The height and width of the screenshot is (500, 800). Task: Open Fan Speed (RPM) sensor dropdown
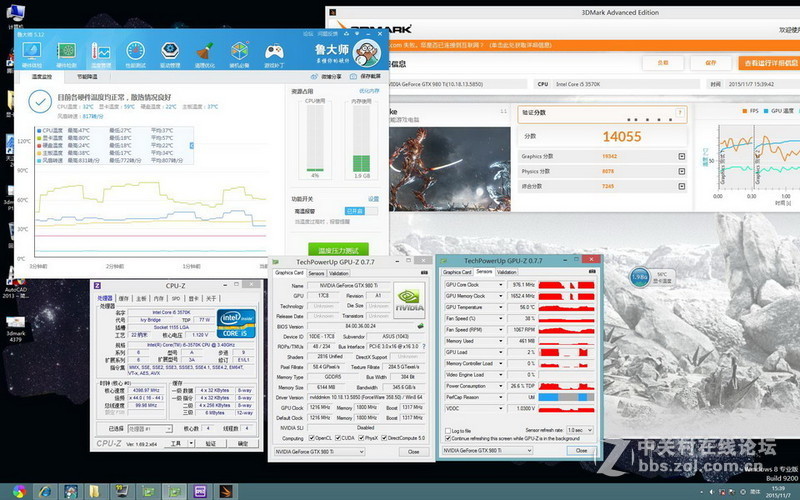pyautogui.click(x=501, y=330)
